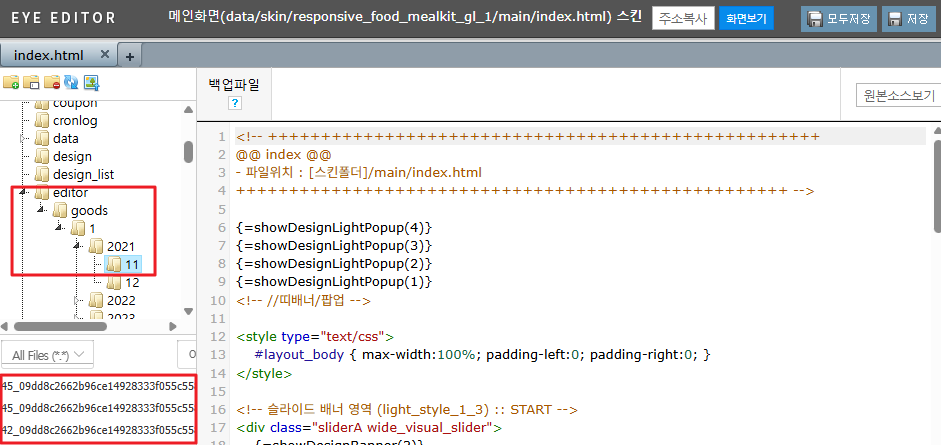
Task: Click the 원본소스보기 button
Action: (898, 95)
